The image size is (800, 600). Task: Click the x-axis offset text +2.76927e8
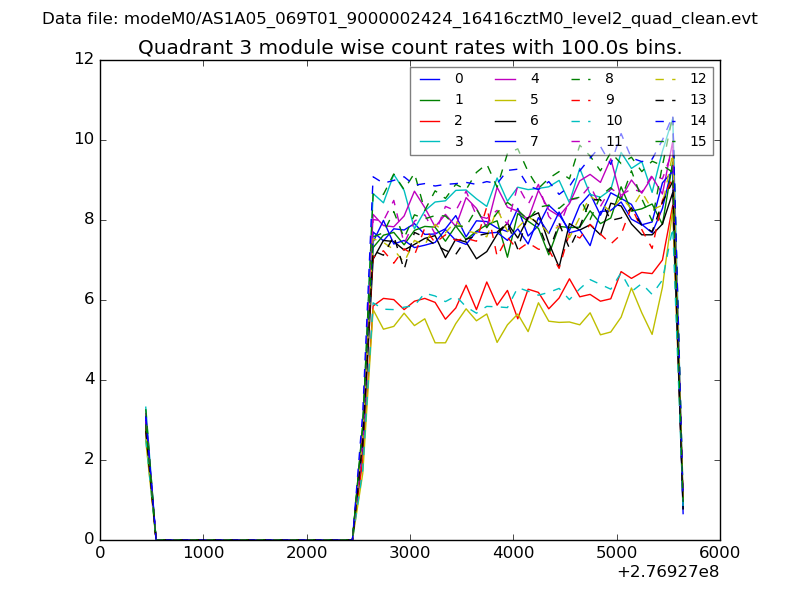coord(670,574)
